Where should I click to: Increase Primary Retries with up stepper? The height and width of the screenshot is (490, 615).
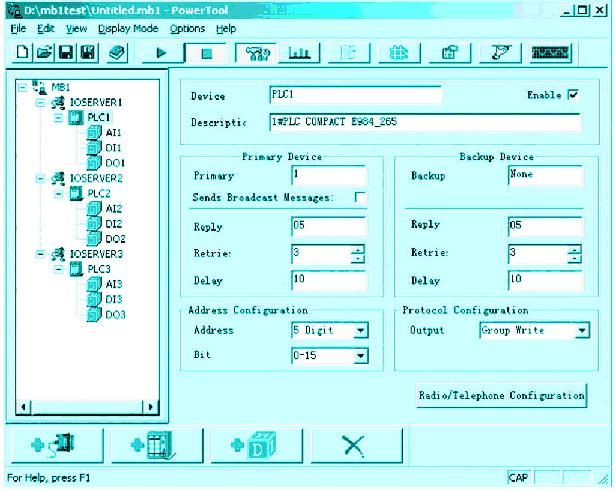click(x=358, y=249)
